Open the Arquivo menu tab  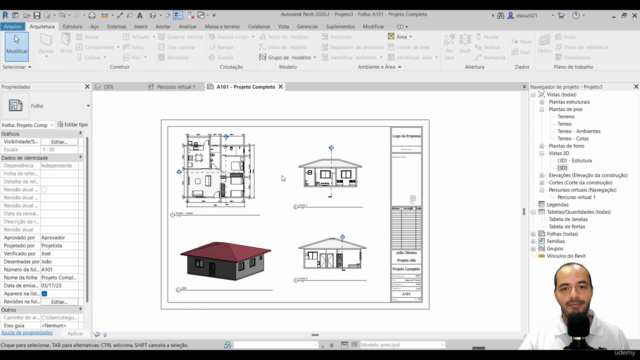(x=13, y=27)
